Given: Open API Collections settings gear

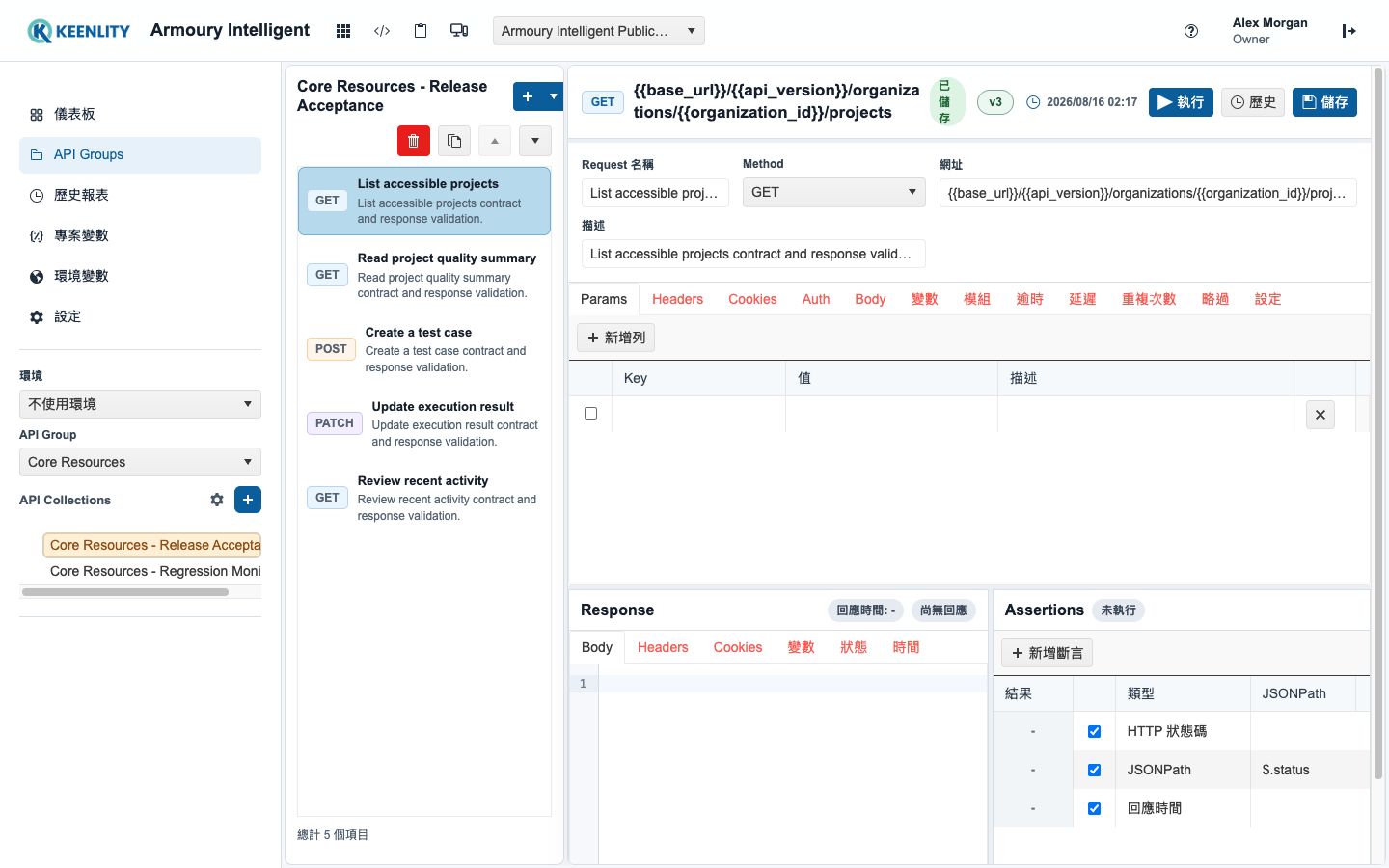Looking at the screenshot, I should pos(217,500).
